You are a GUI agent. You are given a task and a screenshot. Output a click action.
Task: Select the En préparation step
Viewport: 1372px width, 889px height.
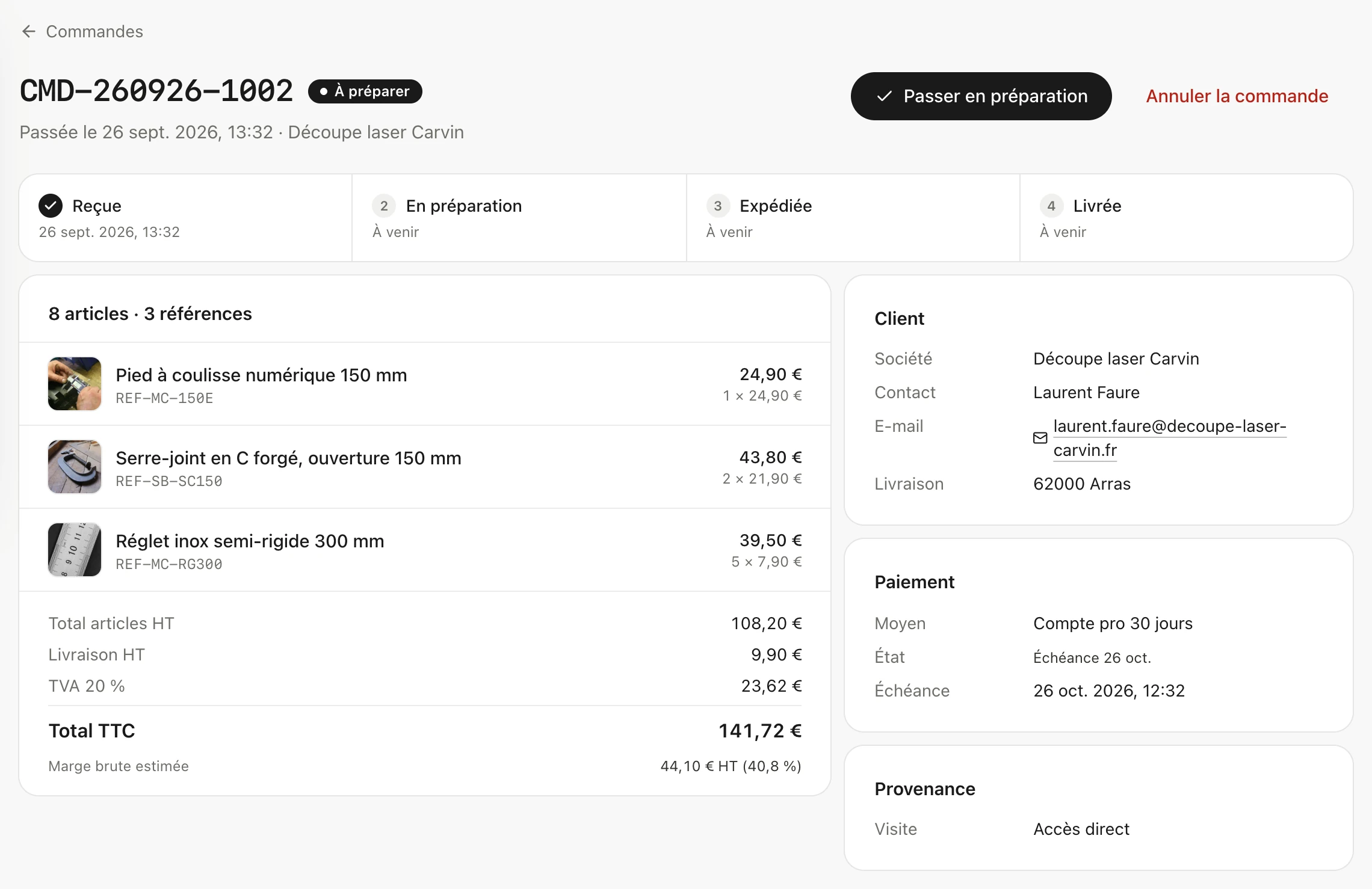click(519, 218)
